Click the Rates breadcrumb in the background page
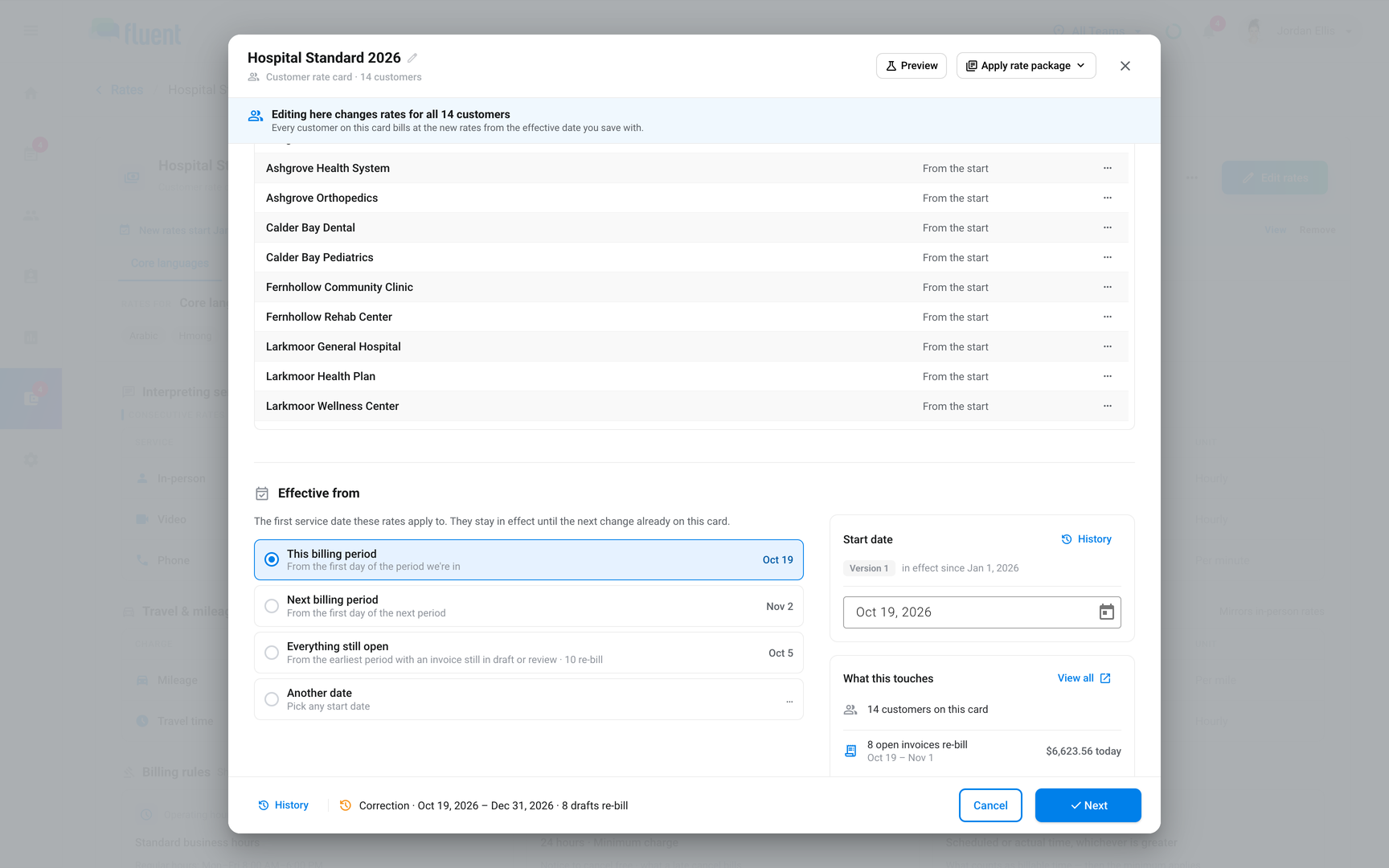Screen dimensions: 1389x868 (x=127, y=90)
